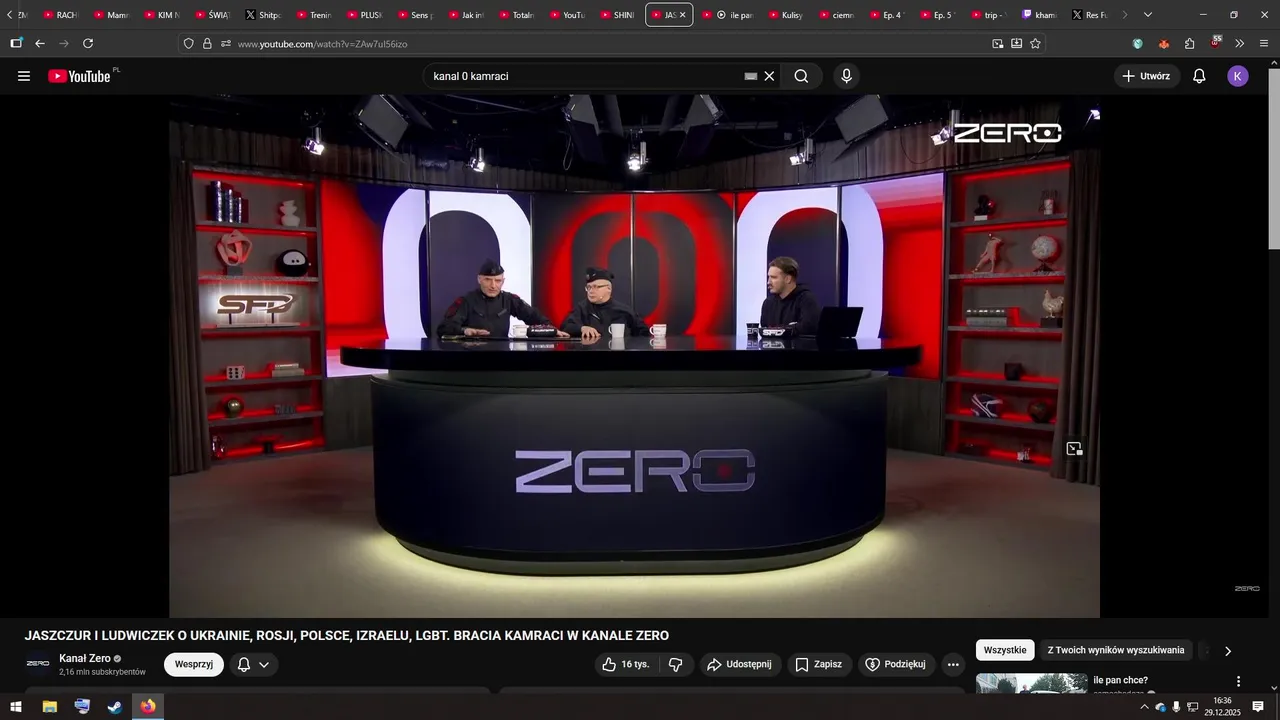Like the video showing 16 tys.
This screenshot has height=720, width=1280.
[x=625, y=664]
